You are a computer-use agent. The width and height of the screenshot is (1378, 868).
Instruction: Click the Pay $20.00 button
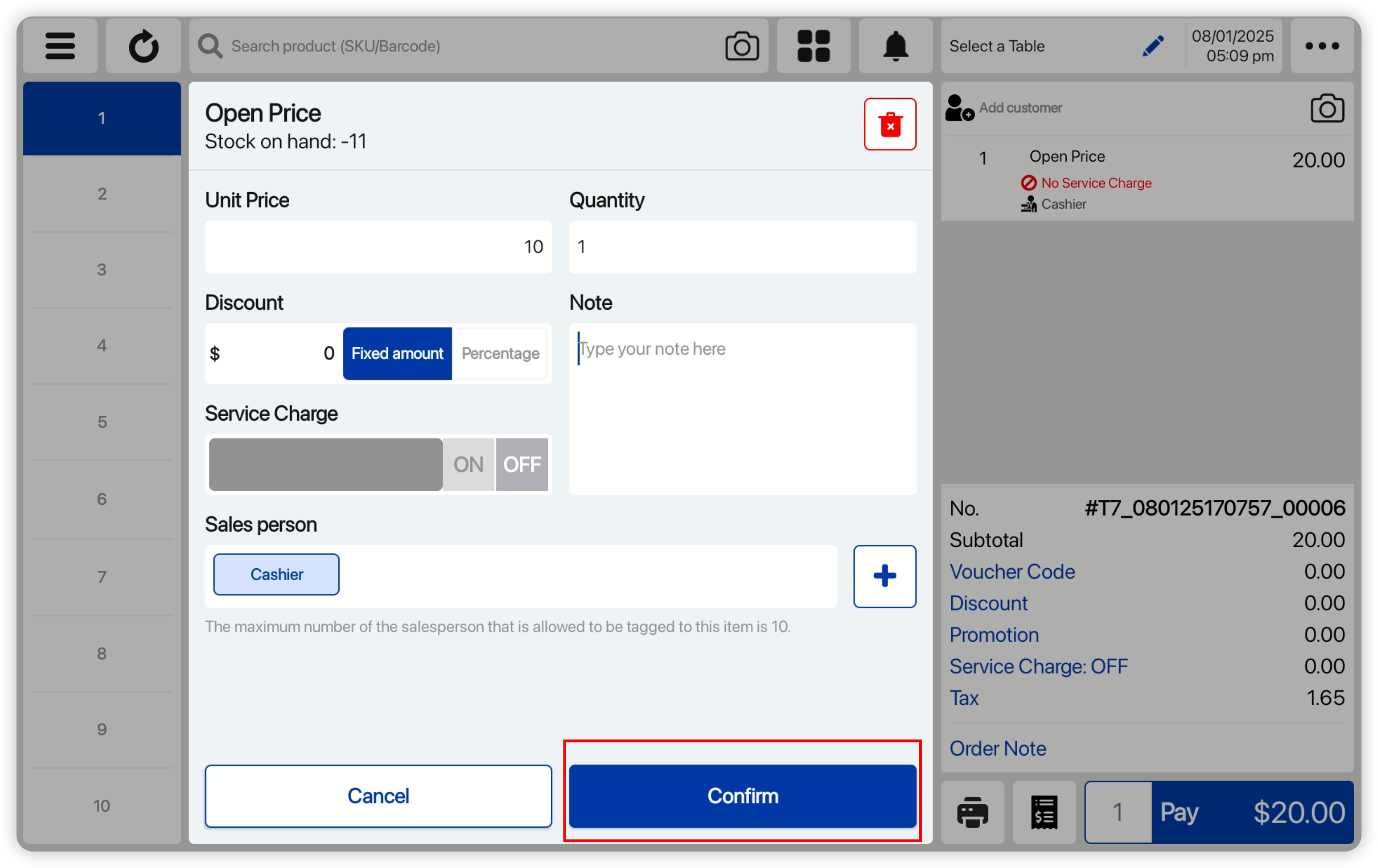1252,812
